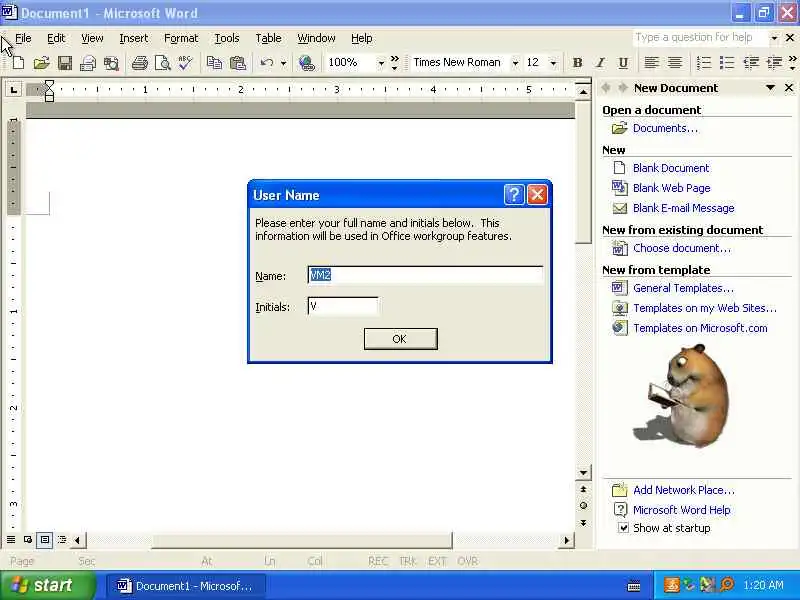Screen dimensions: 800x600
Task: Paste using the clipboard icon
Action: (238, 63)
